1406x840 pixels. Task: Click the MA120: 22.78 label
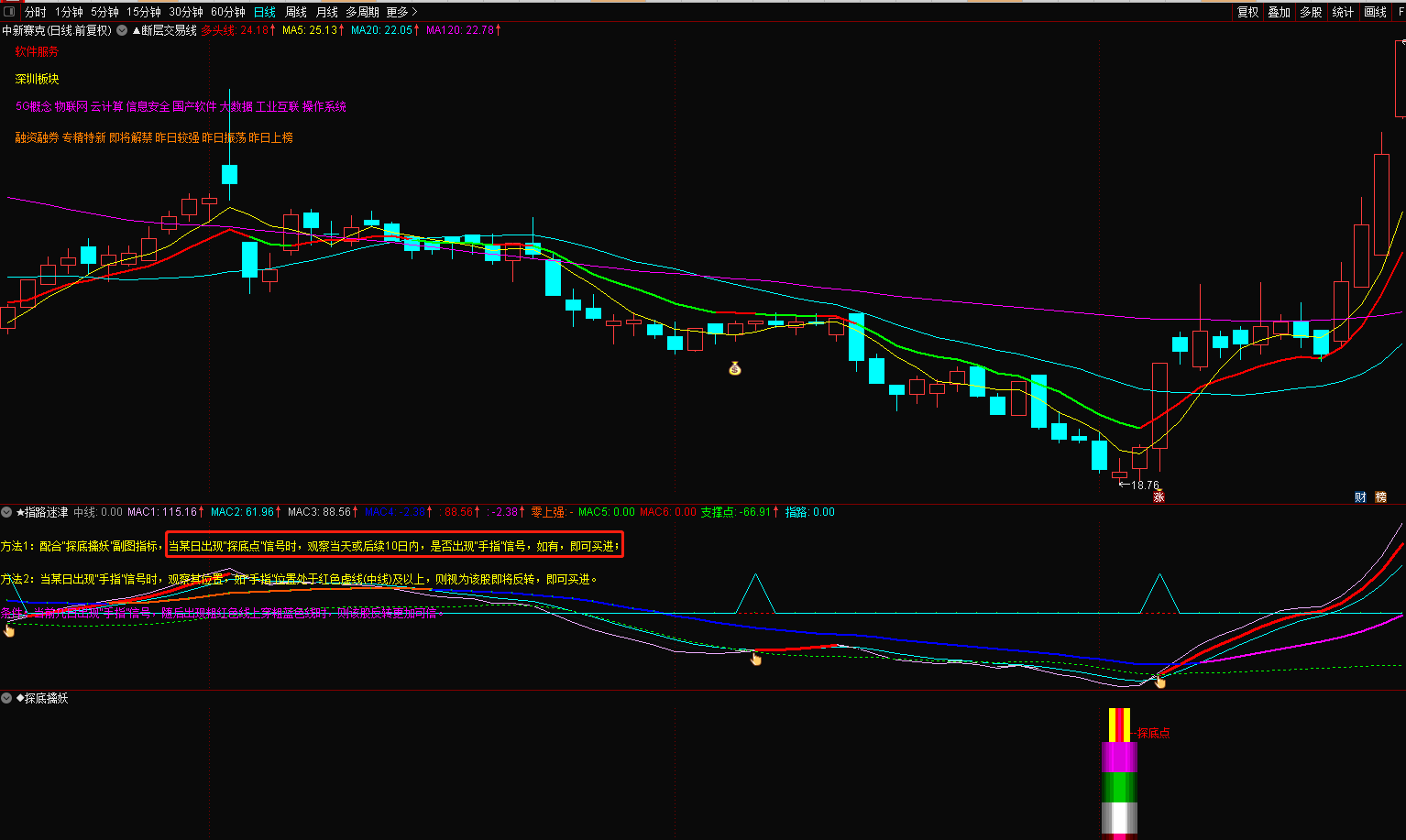[x=463, y=30]
